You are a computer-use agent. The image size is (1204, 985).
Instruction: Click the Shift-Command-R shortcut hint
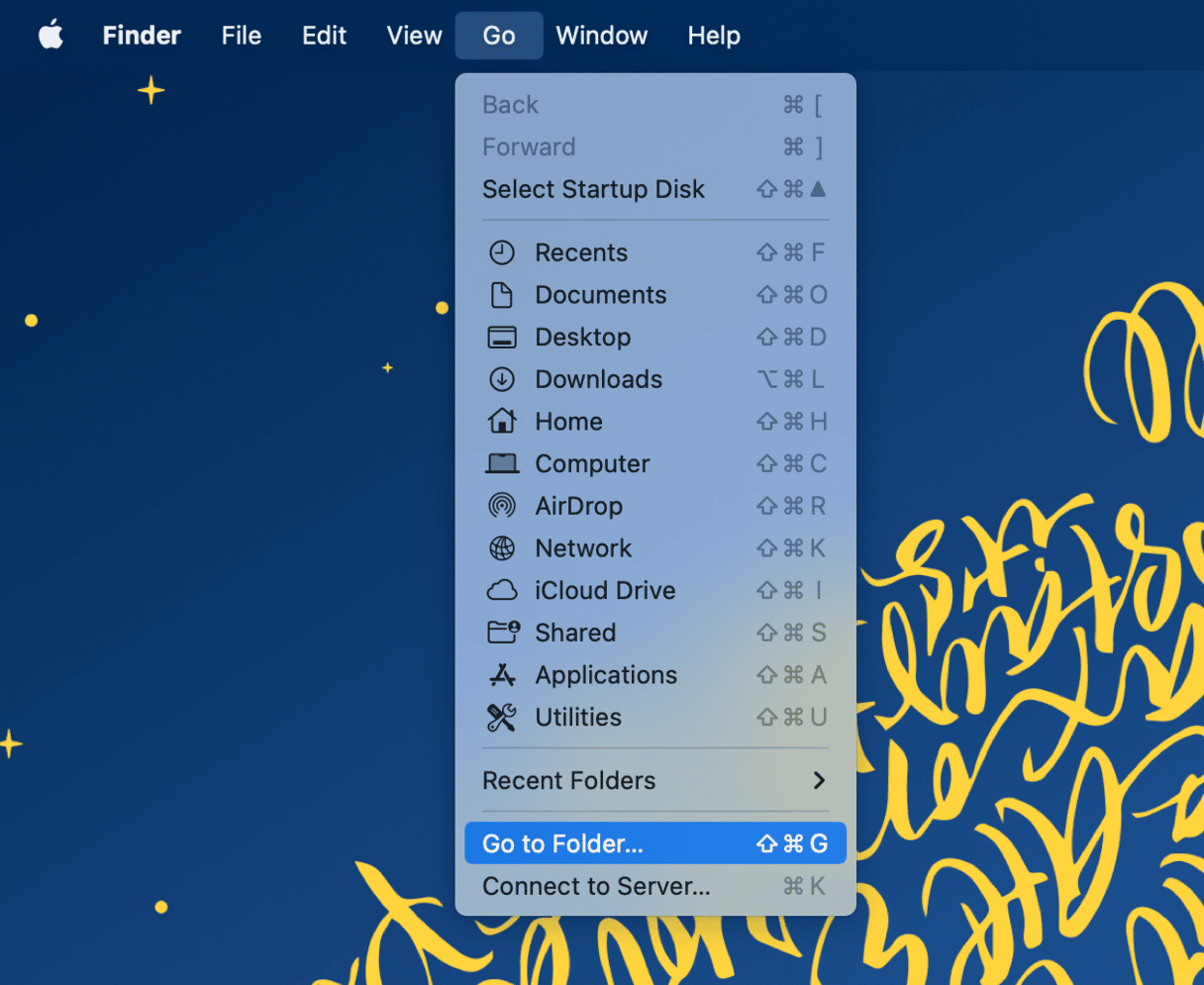pos(791,506)
